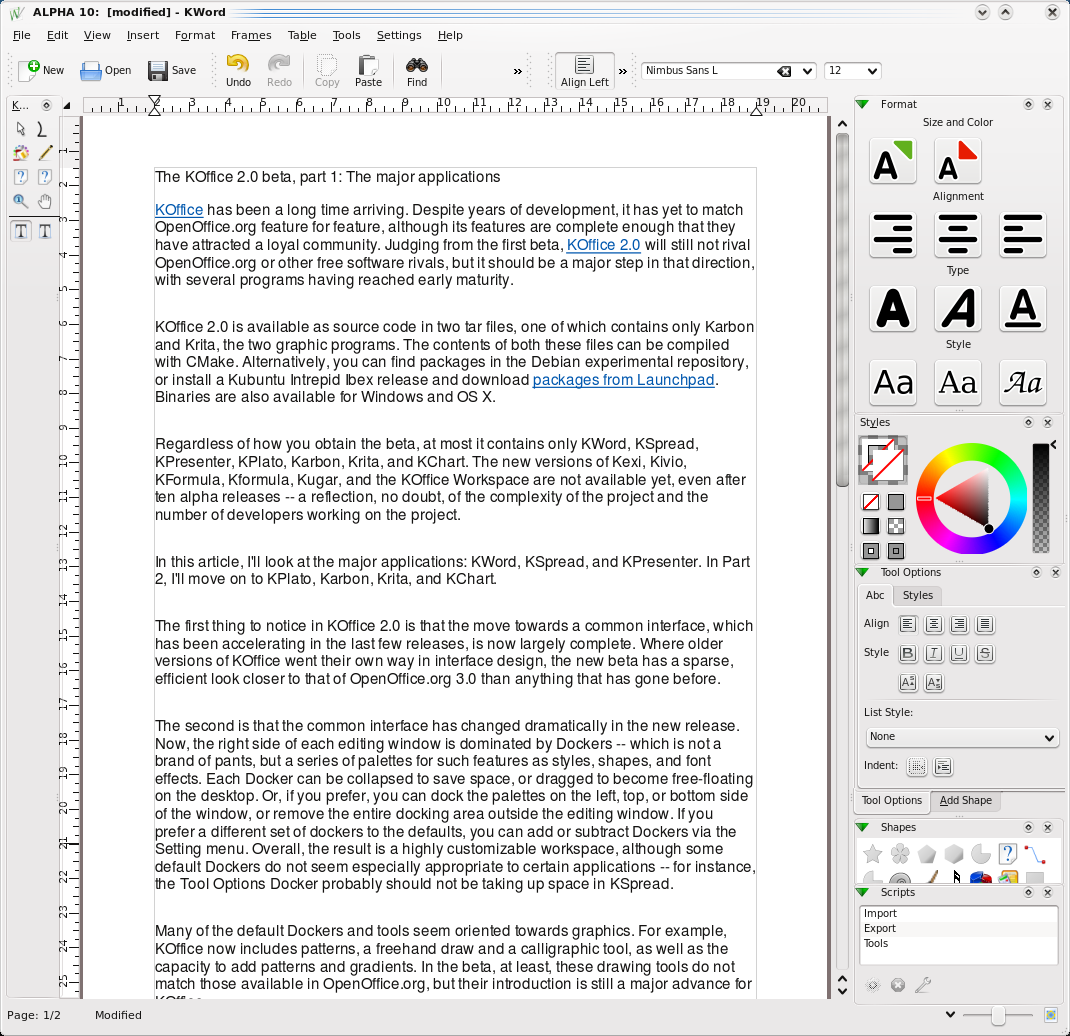1070x1036 pixels.
Task: Click the italic script Aa style icon
Action: click(1022, 382)
